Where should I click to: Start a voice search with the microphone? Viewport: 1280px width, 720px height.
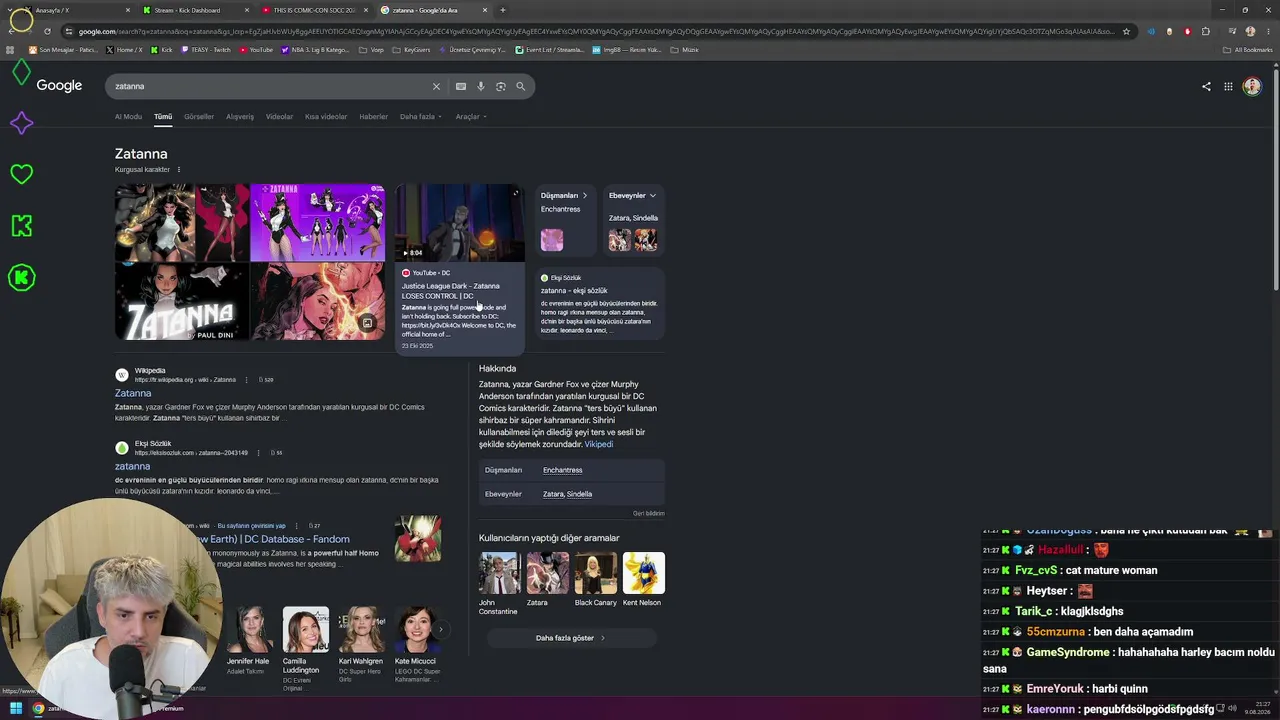point(481,86)
